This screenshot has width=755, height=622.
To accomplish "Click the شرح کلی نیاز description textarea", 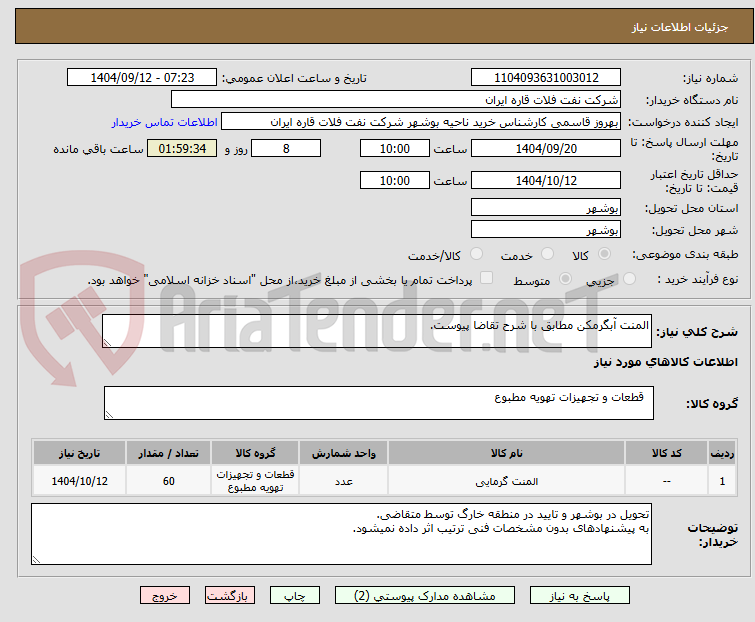I will click(x=377, y=331).
